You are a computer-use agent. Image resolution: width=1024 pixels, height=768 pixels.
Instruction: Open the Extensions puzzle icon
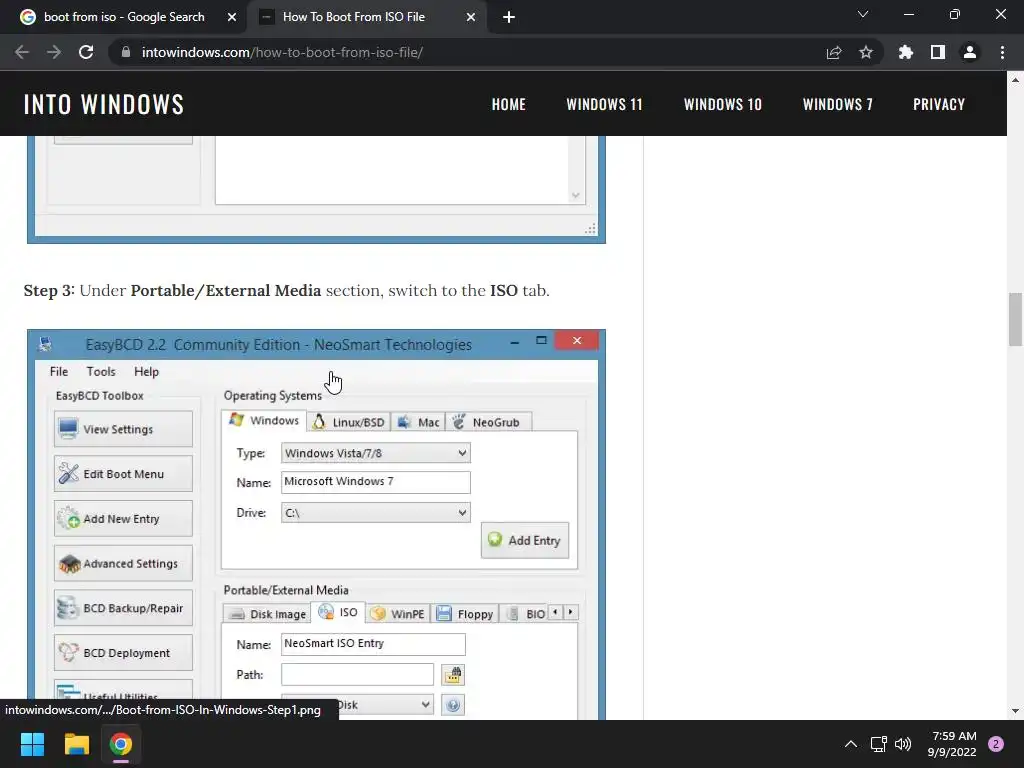905,52
